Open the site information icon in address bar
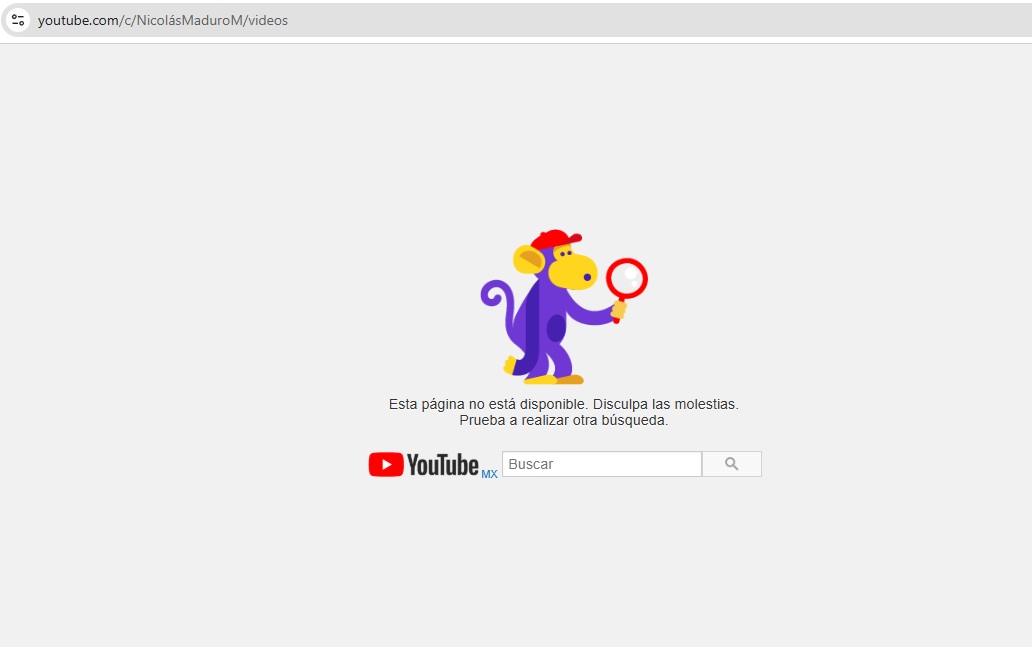 tap(18, 20)
